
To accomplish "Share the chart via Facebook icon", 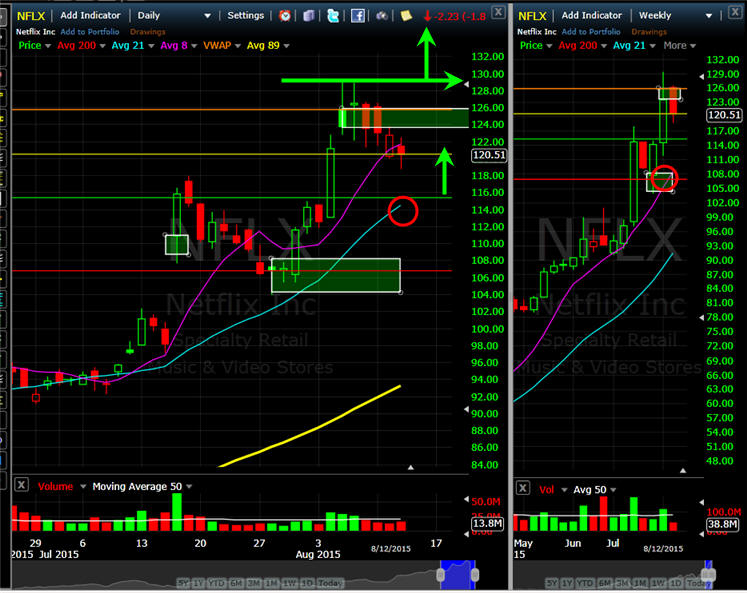I will click(x=358, y=16).
